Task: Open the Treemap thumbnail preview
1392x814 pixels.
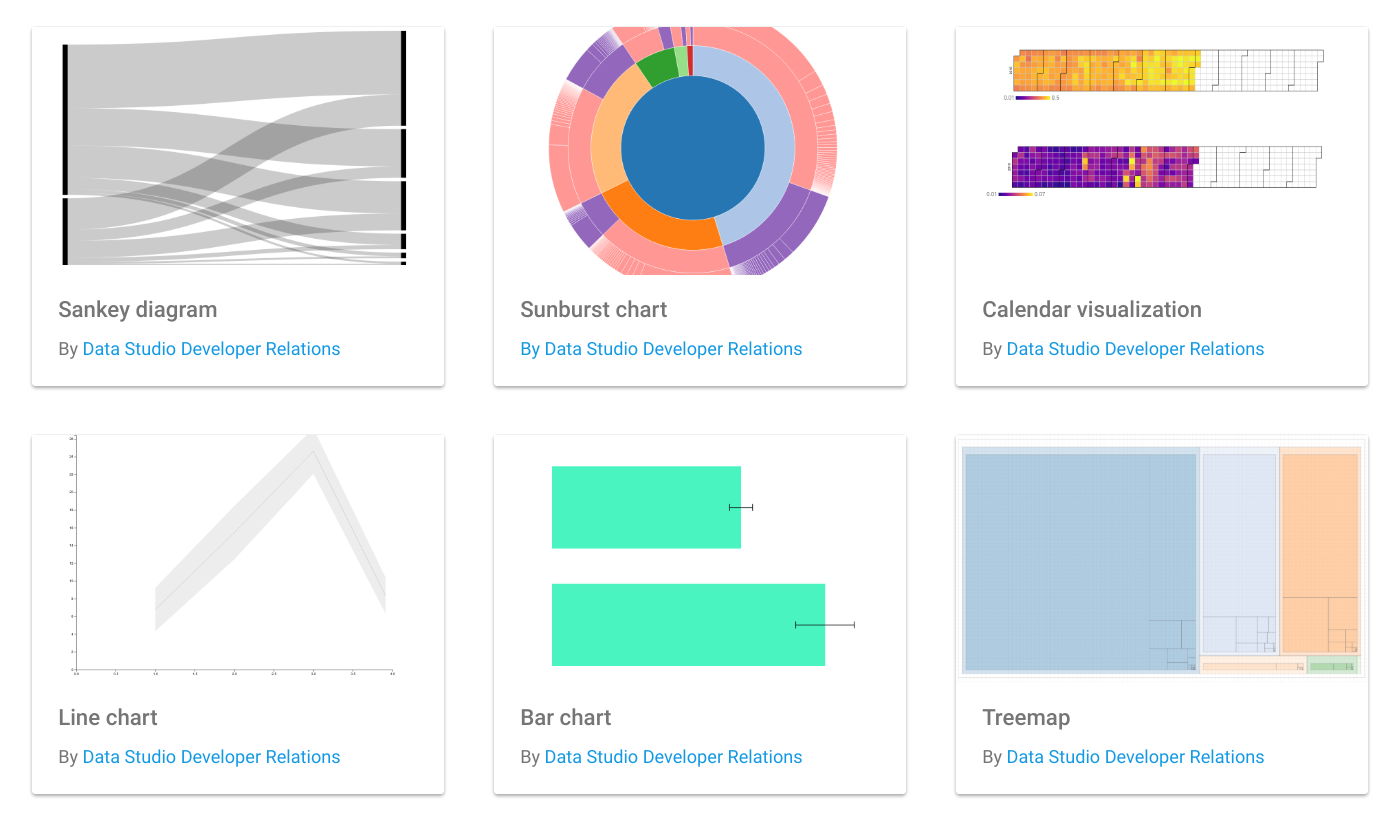Action: point(1162,559)
